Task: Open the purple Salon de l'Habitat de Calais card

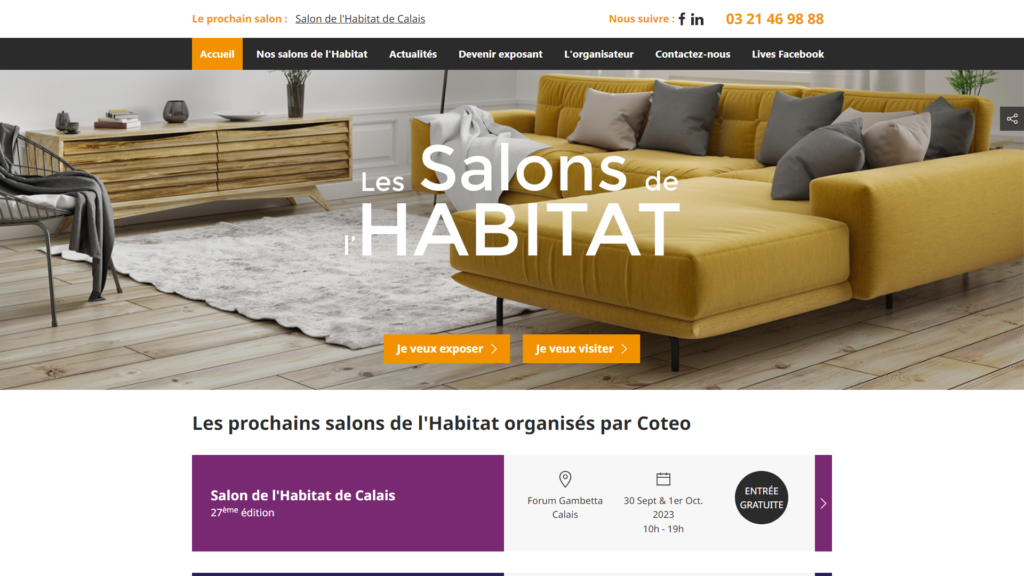Action: point(348,504)
